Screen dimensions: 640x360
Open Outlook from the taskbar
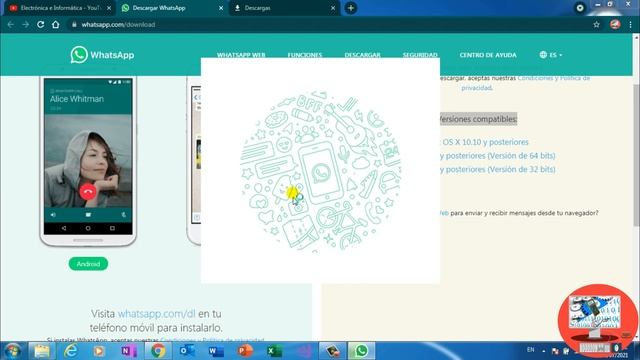pos(187,351)
